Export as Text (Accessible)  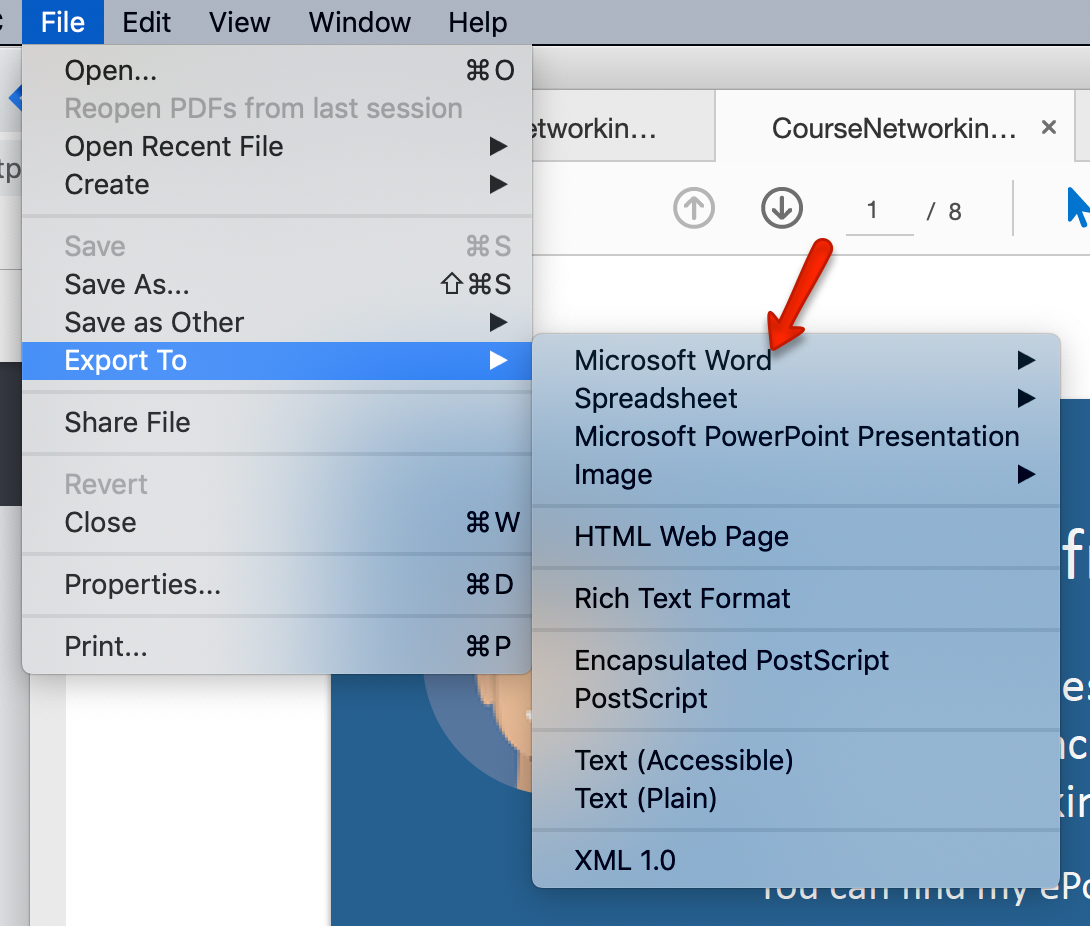(796, 761)
